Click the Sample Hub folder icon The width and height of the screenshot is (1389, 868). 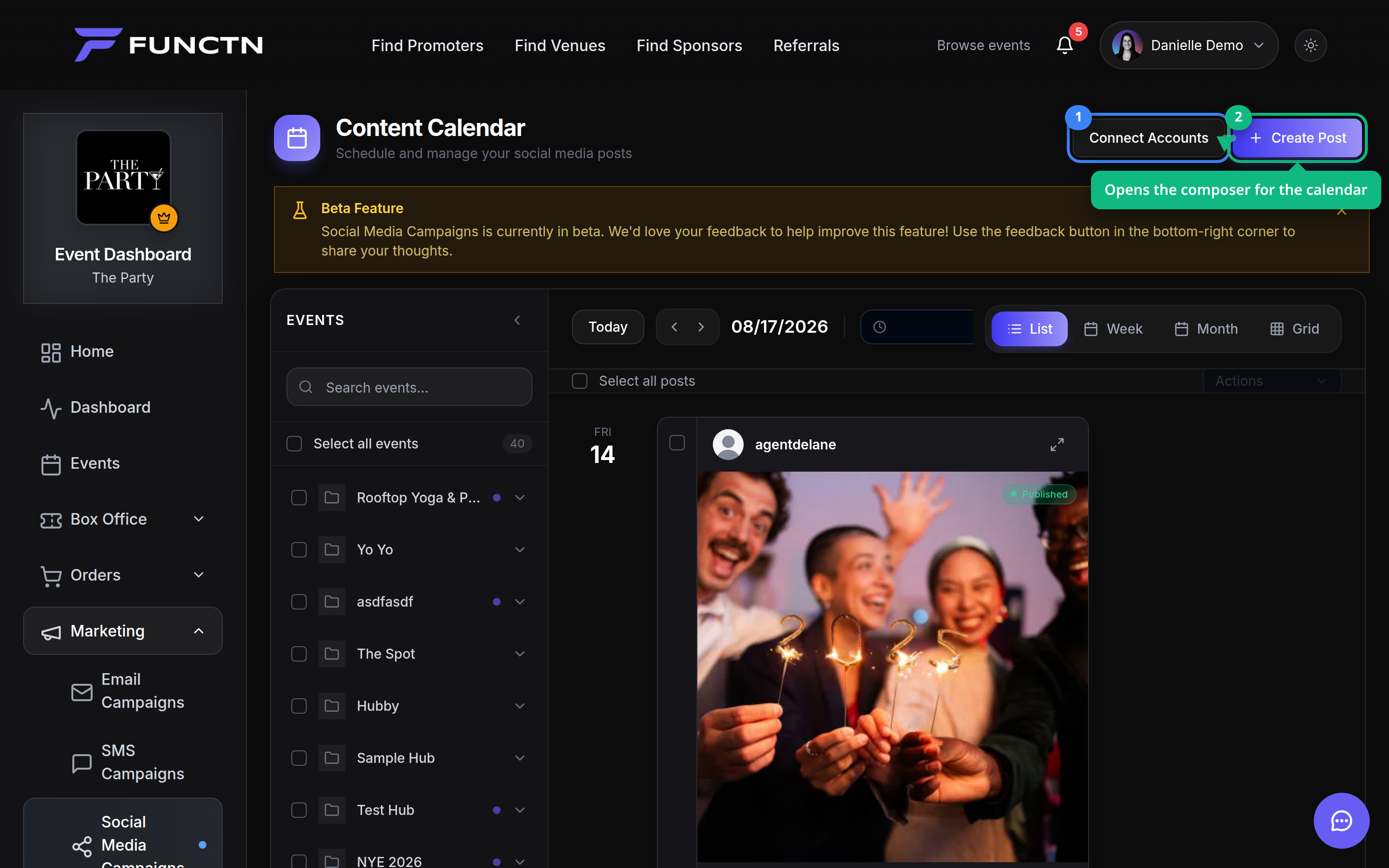(x=332, y=758)
